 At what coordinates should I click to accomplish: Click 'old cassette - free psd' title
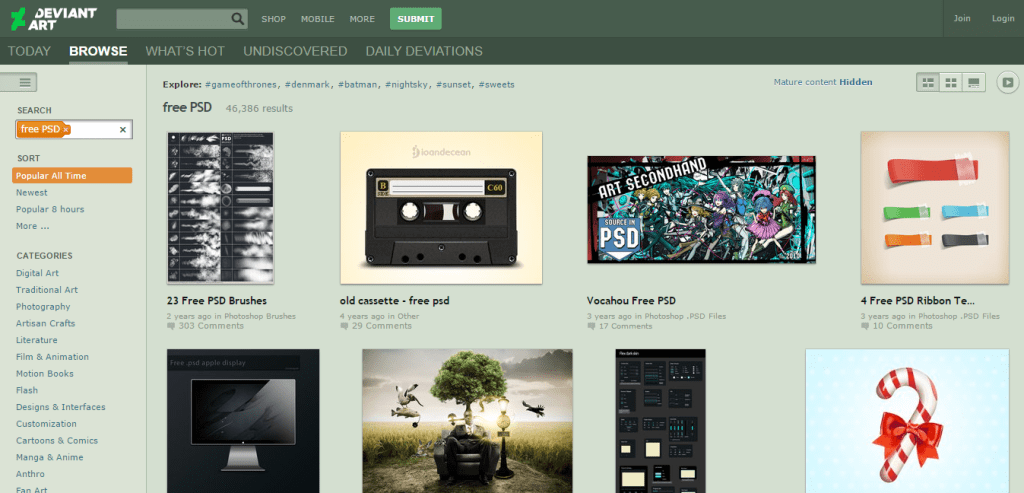click(394, 301)
